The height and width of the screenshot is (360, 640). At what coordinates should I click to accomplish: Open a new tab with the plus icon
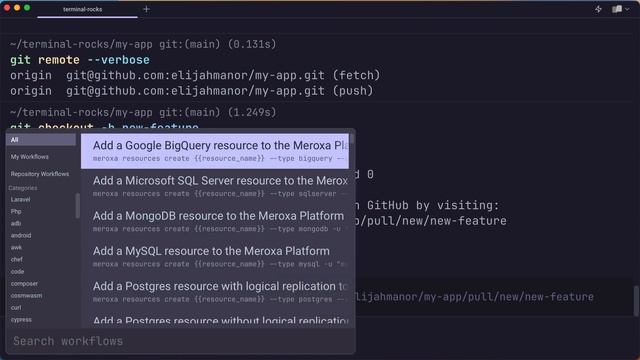146,9
